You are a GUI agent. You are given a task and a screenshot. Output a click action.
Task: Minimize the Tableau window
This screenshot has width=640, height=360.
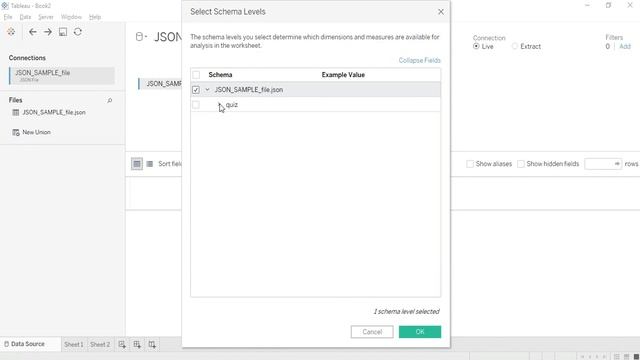click(587, 5)
